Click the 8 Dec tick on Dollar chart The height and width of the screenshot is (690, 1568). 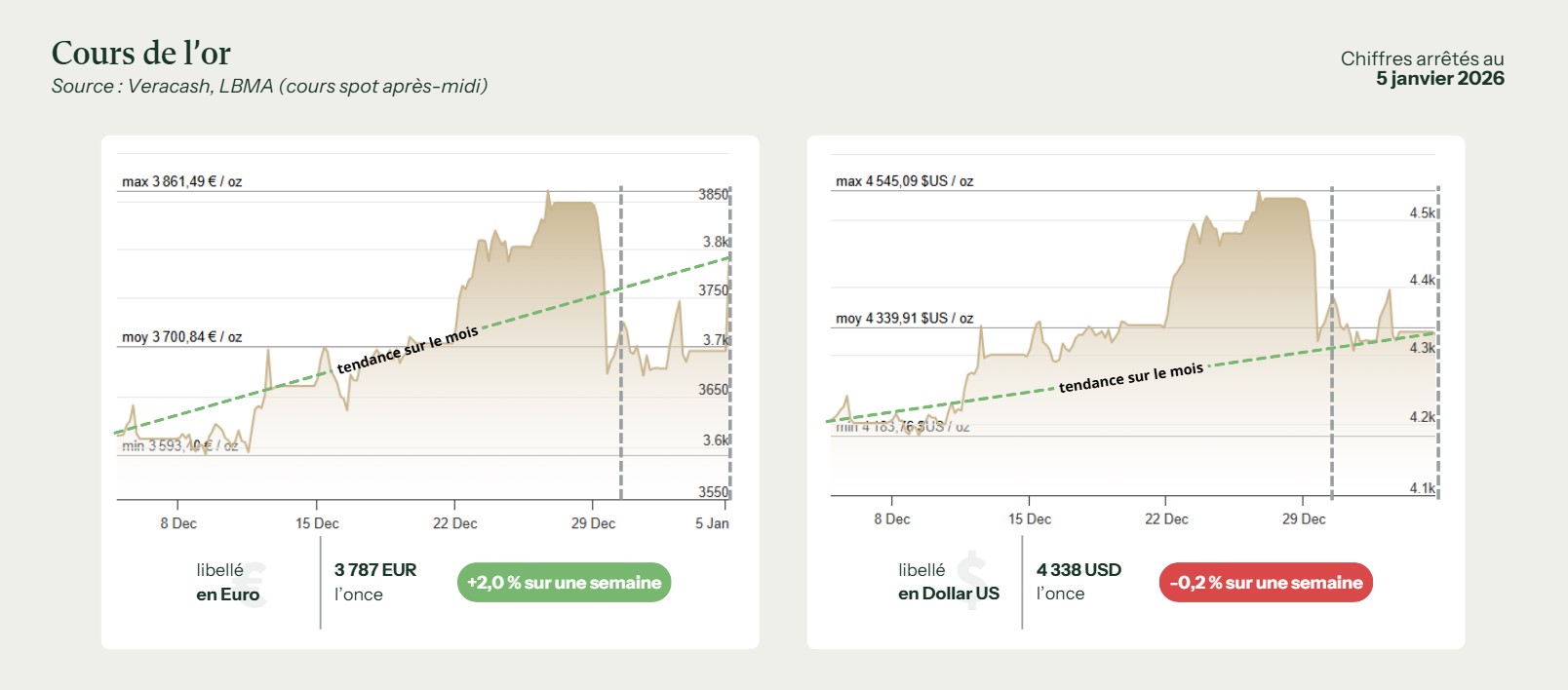pos(891,519)
